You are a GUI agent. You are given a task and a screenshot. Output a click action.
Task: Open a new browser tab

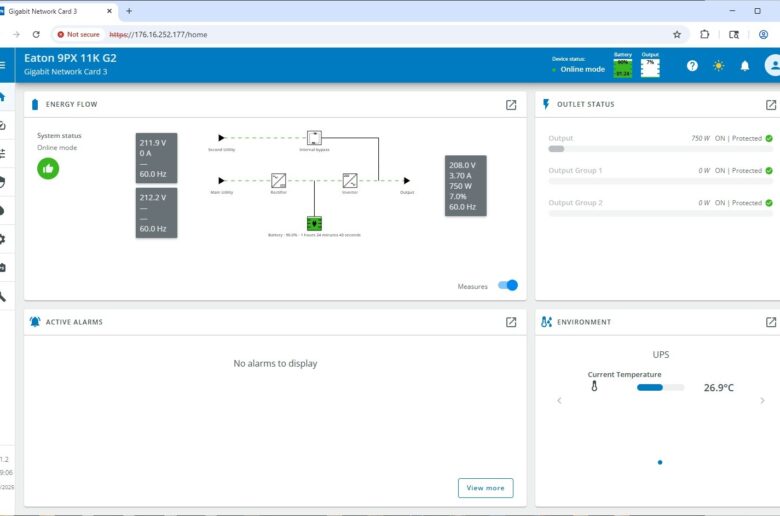[128, 11]
